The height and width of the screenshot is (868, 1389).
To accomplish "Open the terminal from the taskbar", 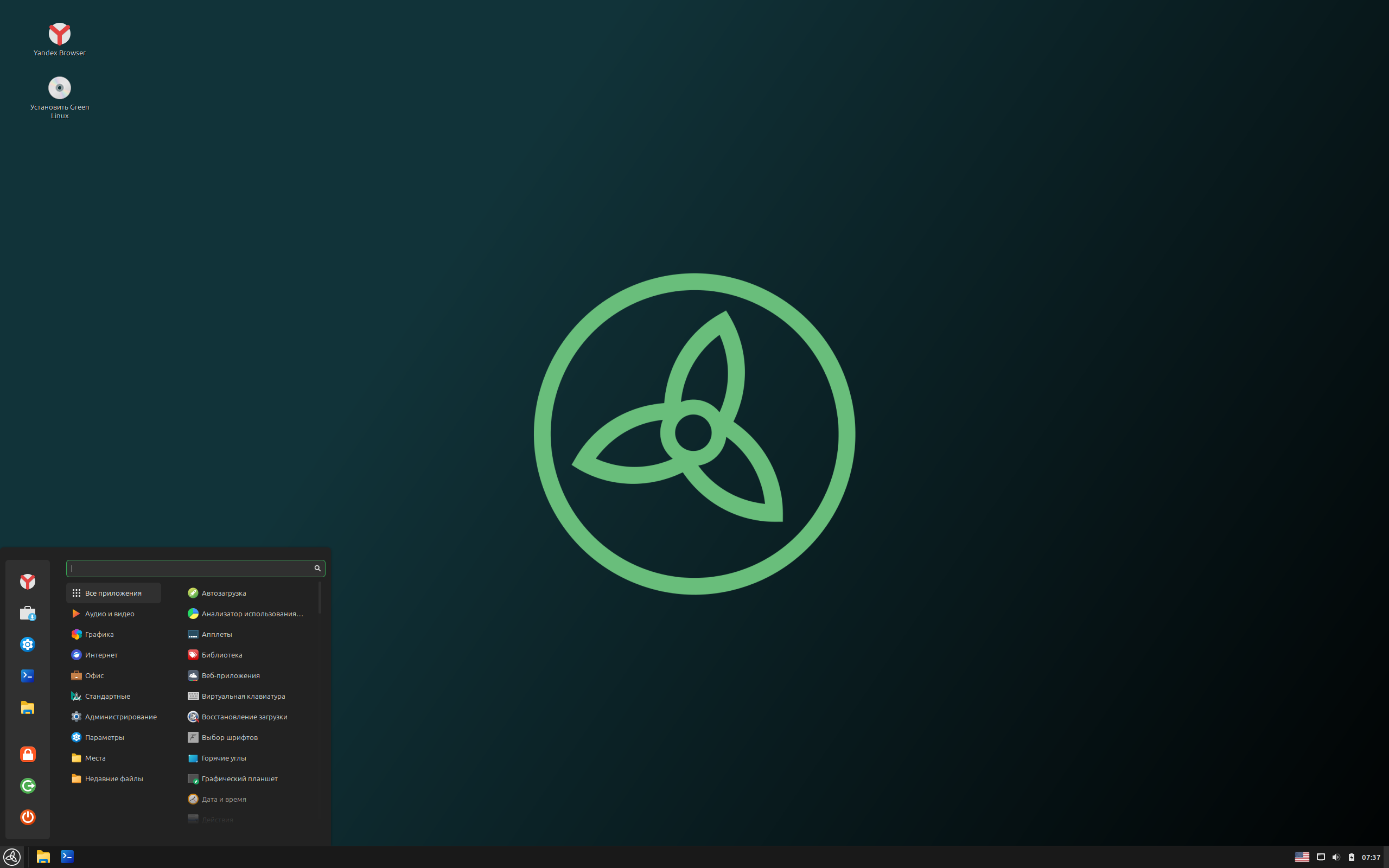I will click(67, 857).
